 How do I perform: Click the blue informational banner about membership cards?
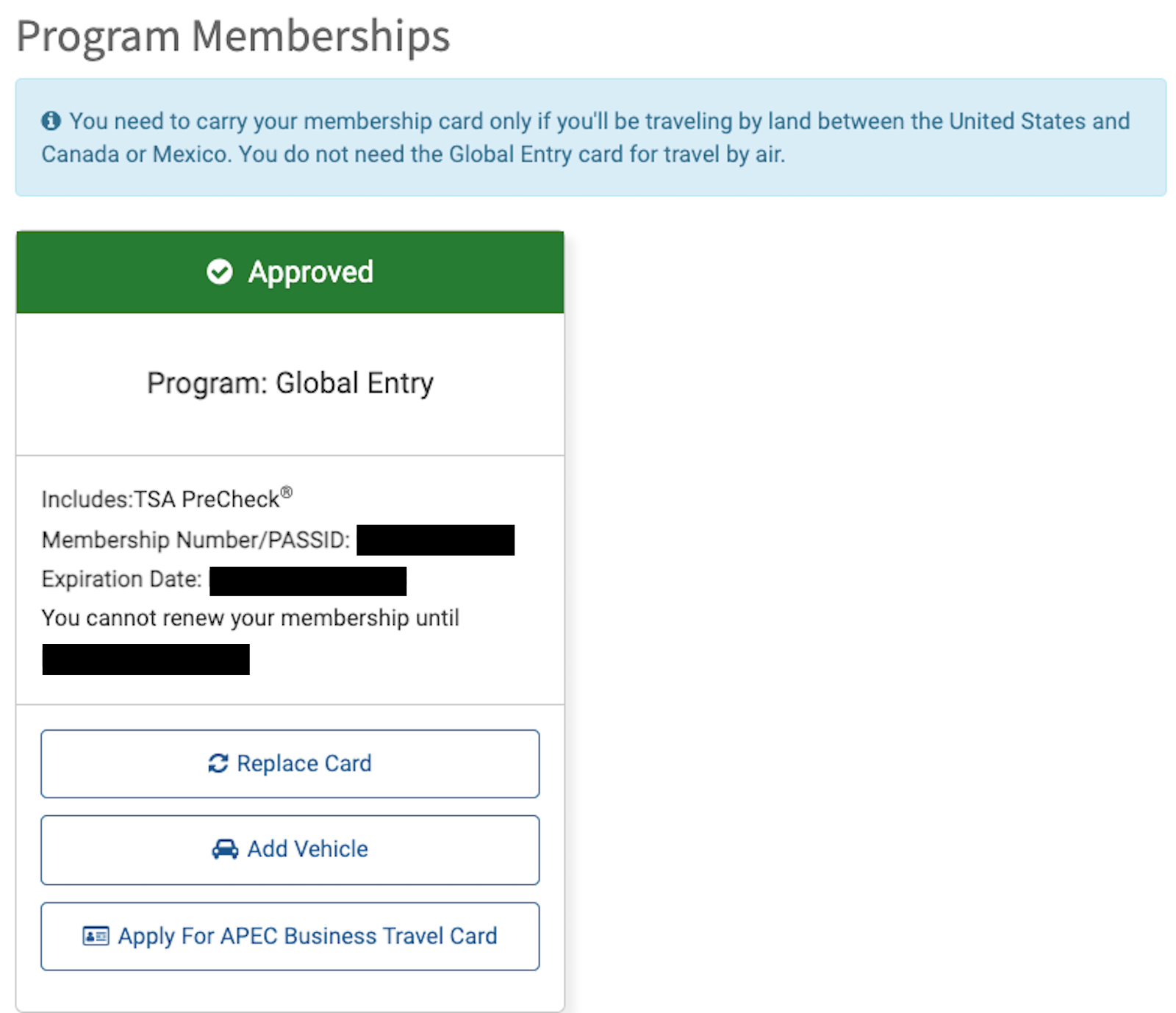[588, 137]
